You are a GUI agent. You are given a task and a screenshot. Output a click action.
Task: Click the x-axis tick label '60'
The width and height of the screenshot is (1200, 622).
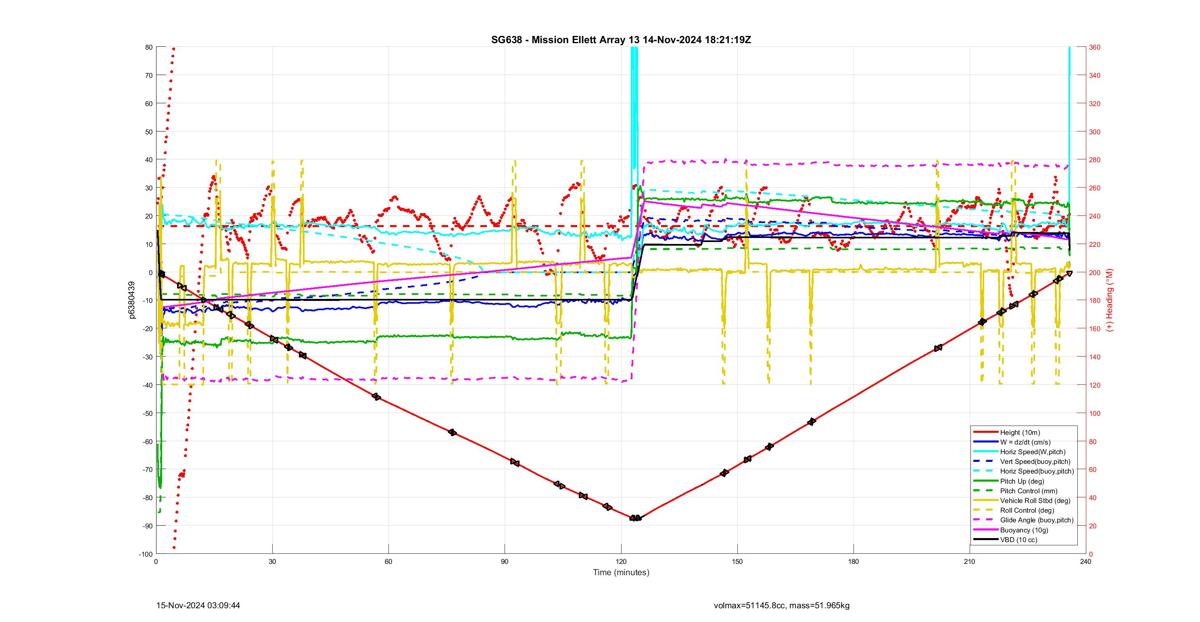pos(388,562)
